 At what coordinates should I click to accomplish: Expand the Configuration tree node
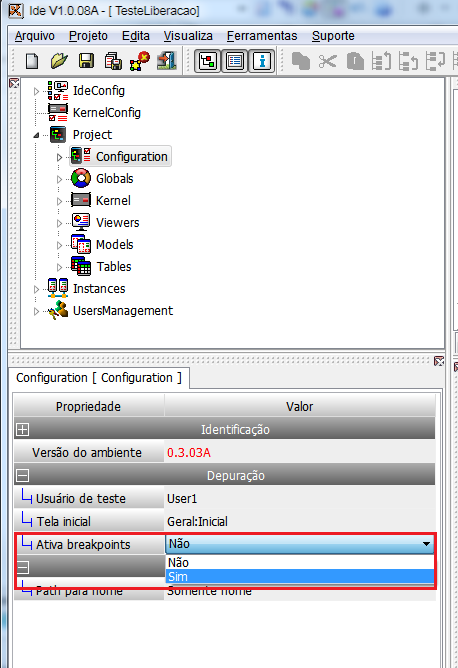59,157
